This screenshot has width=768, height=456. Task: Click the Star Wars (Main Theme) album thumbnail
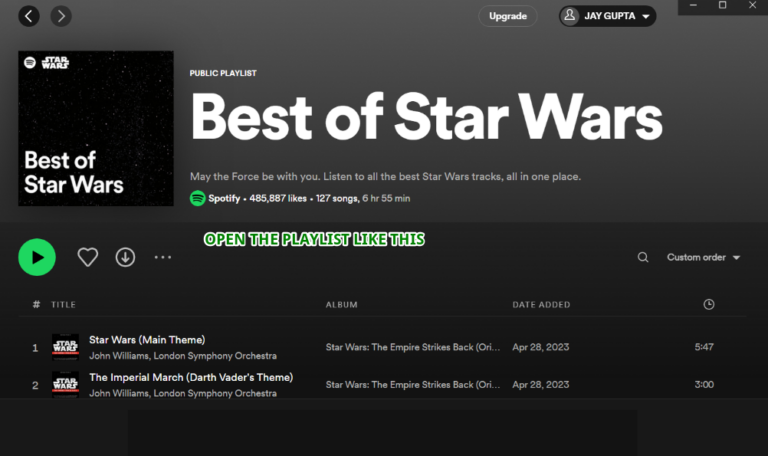66,347
